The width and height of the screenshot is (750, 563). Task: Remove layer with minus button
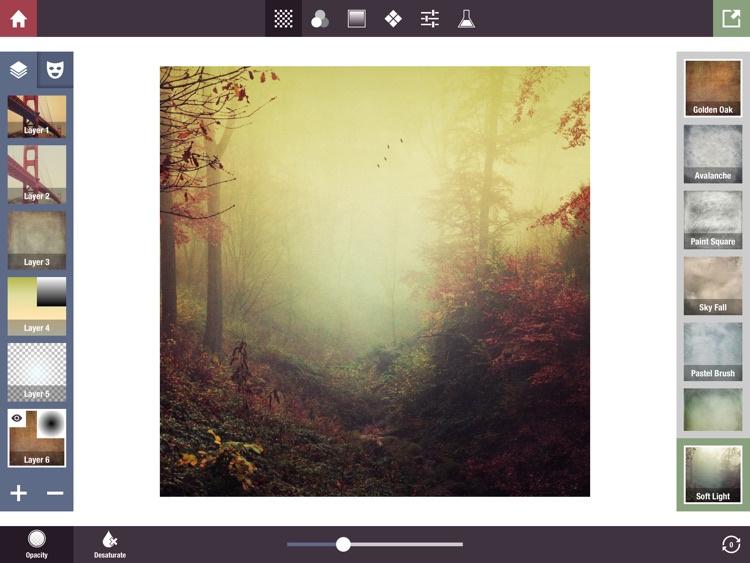coord(55,493)
